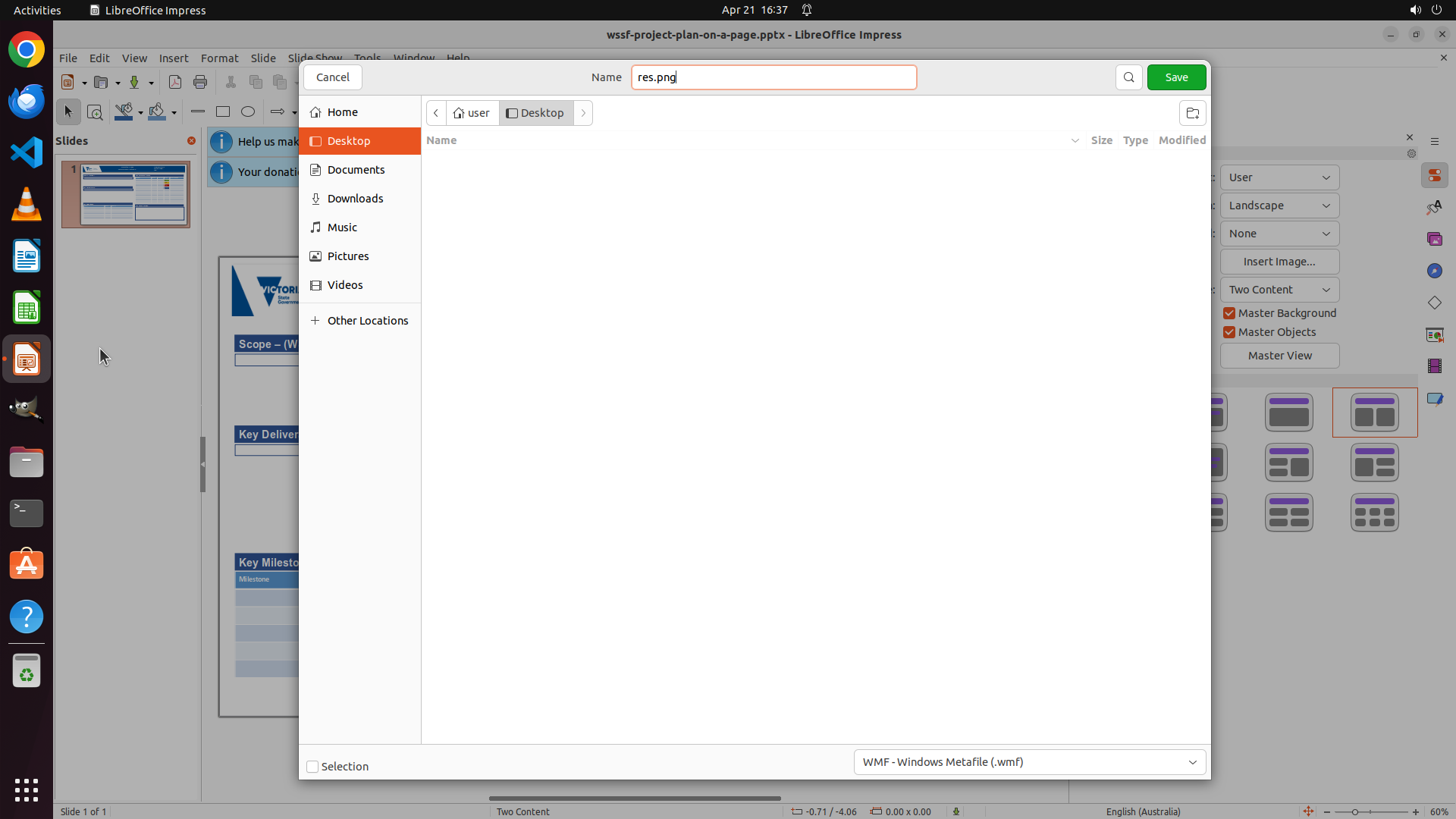The image size is (1456, 819).
Task: Select the rectangle shape tool
Action: tap(222, 111)
